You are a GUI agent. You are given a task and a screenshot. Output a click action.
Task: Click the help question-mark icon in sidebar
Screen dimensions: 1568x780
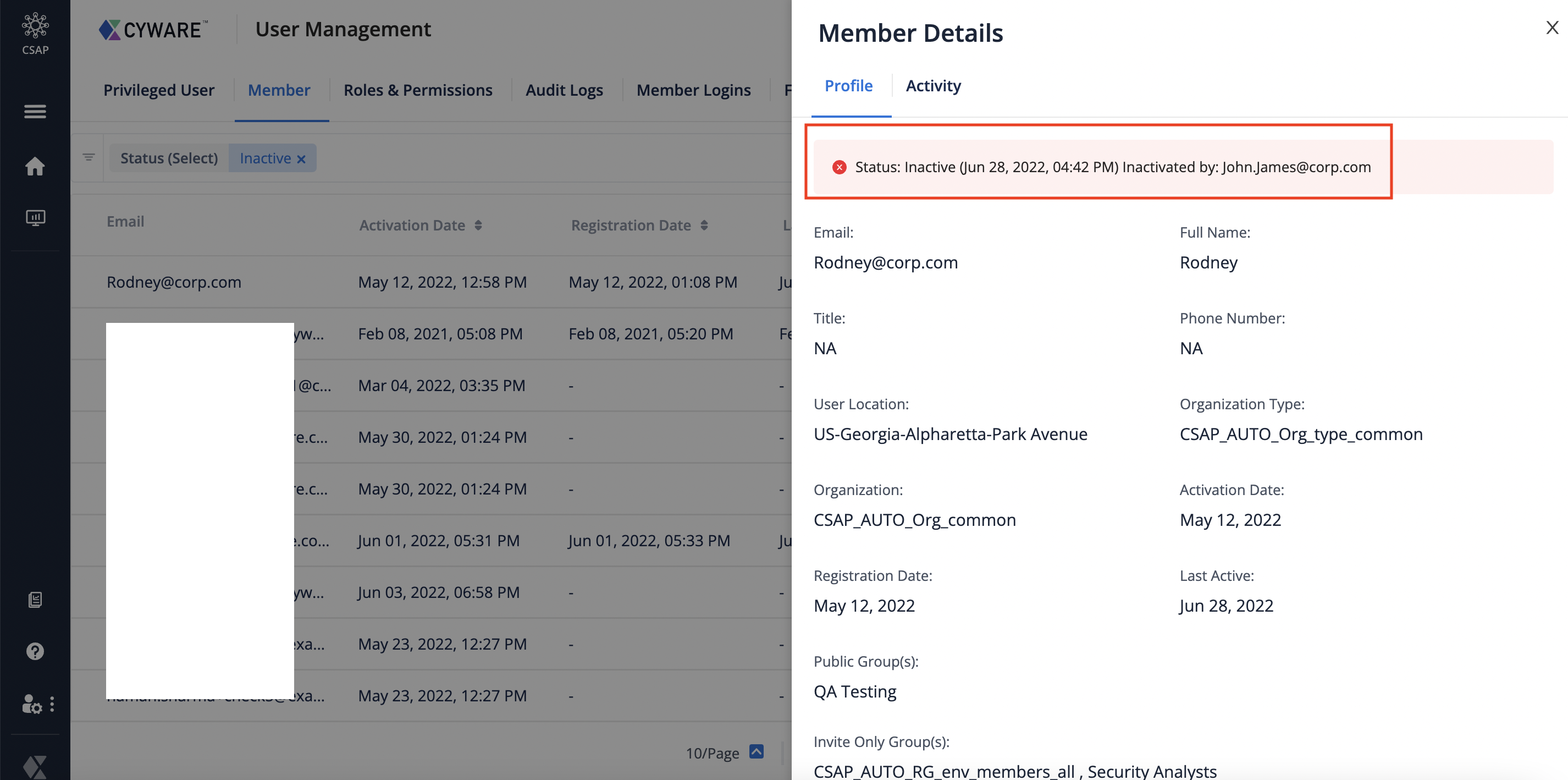click(x=34, y=651)
